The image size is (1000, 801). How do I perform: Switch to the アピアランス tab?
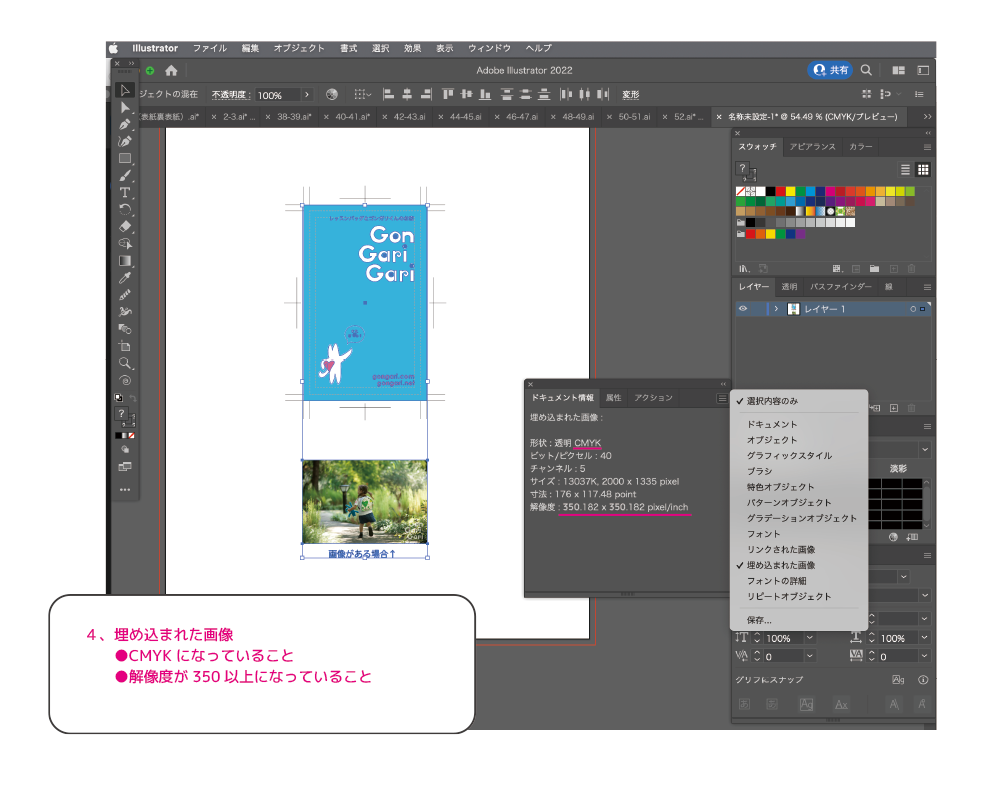(812, 147)
